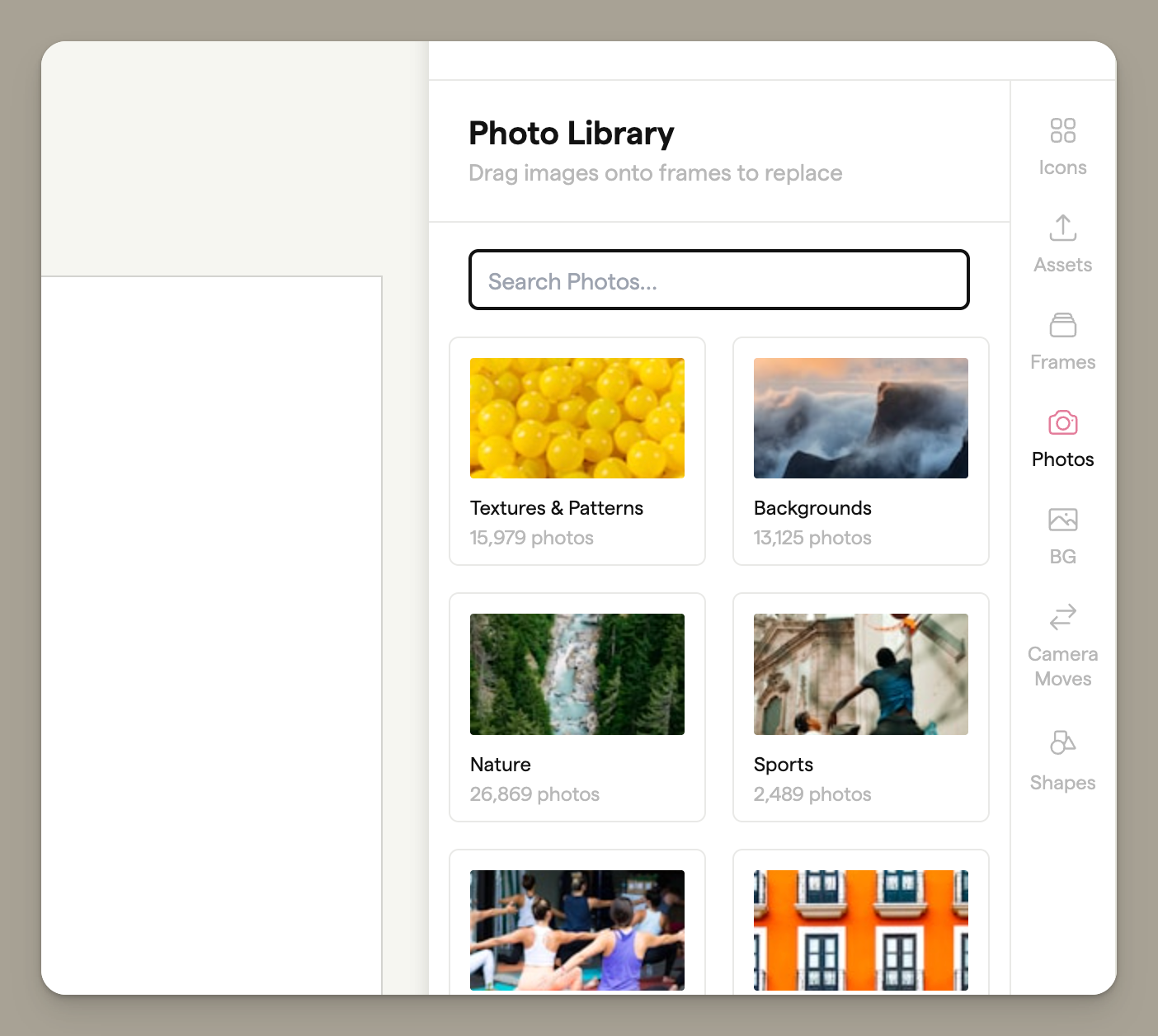
Task: Click the Nature category label
Action: point(500,765)
